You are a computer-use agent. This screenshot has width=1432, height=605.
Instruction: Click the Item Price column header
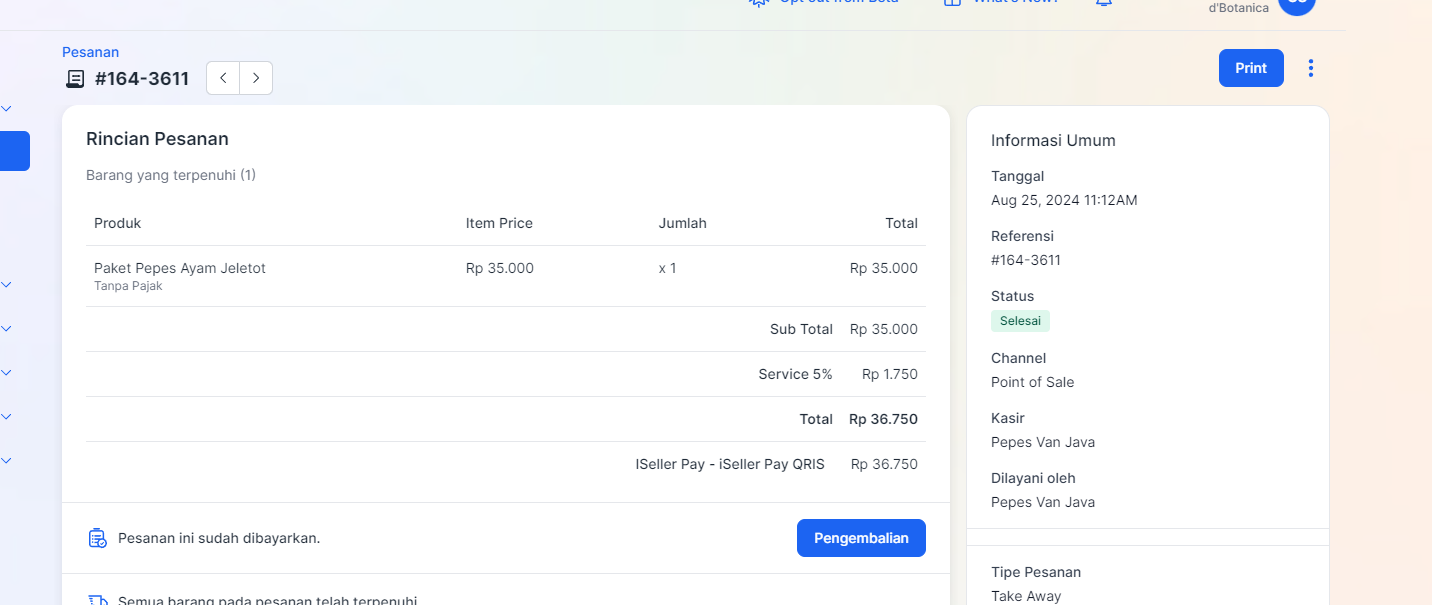(499, 223)
